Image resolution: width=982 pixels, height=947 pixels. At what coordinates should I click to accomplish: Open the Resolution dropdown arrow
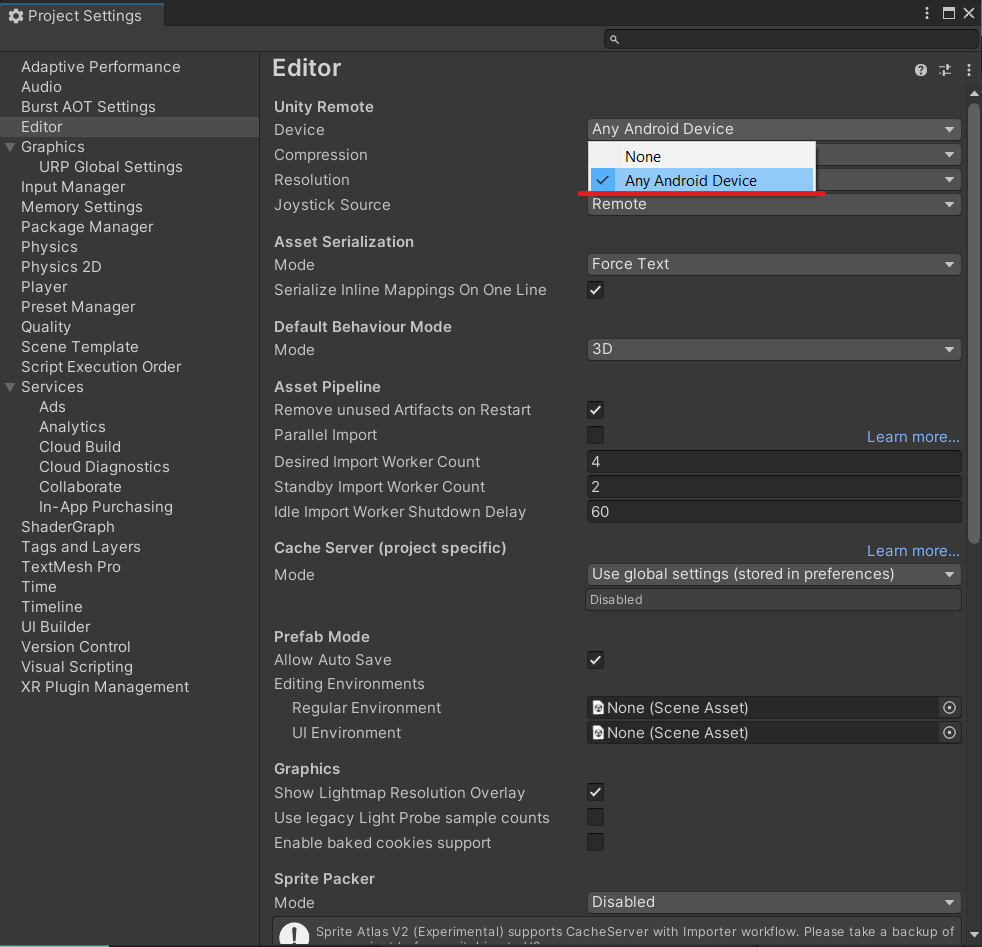pyautogui.click(x=949, y=180)
